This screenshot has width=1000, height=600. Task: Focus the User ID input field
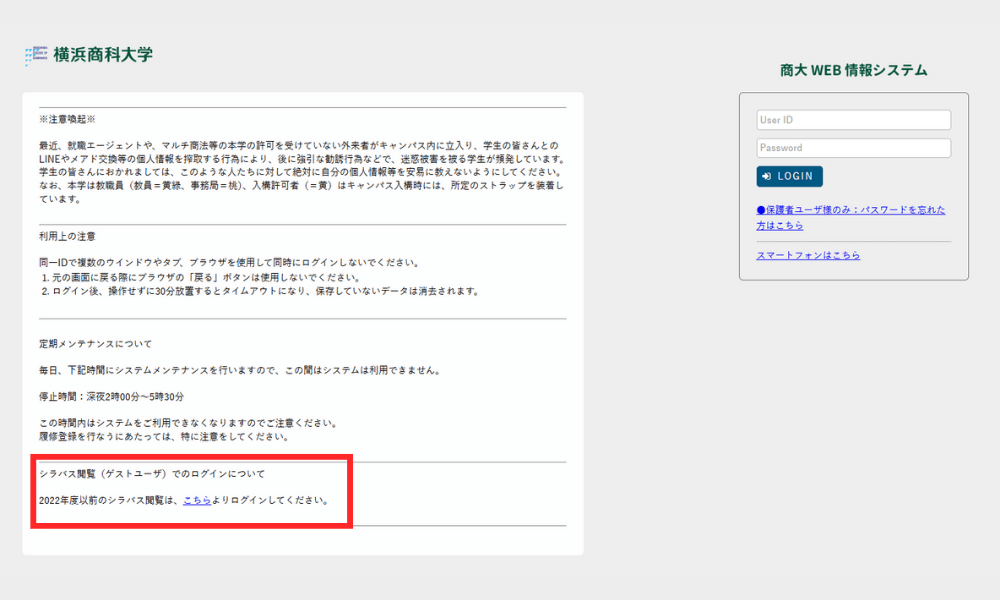[853, 120]
